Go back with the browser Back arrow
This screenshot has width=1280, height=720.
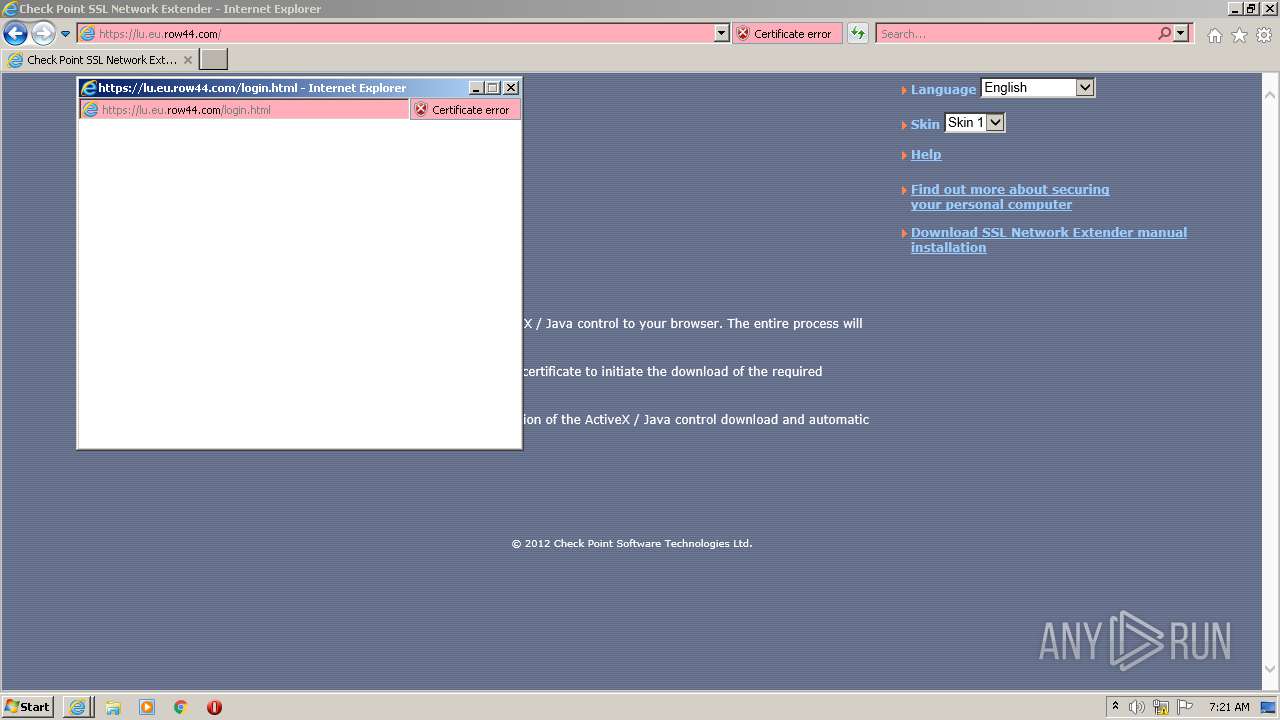pyautogui.click(x=15, y=33)
